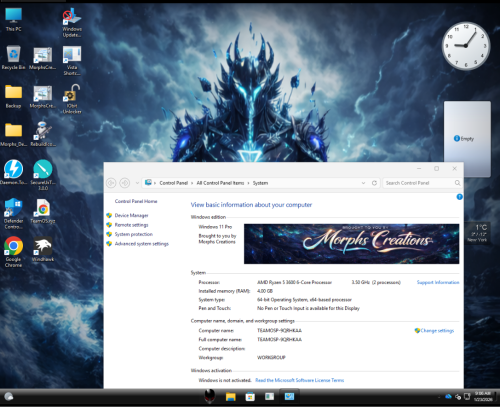Expand the recent locations dropdown arrow
Image resolution: width=500 pixels, height=407 pixels.
137,183
